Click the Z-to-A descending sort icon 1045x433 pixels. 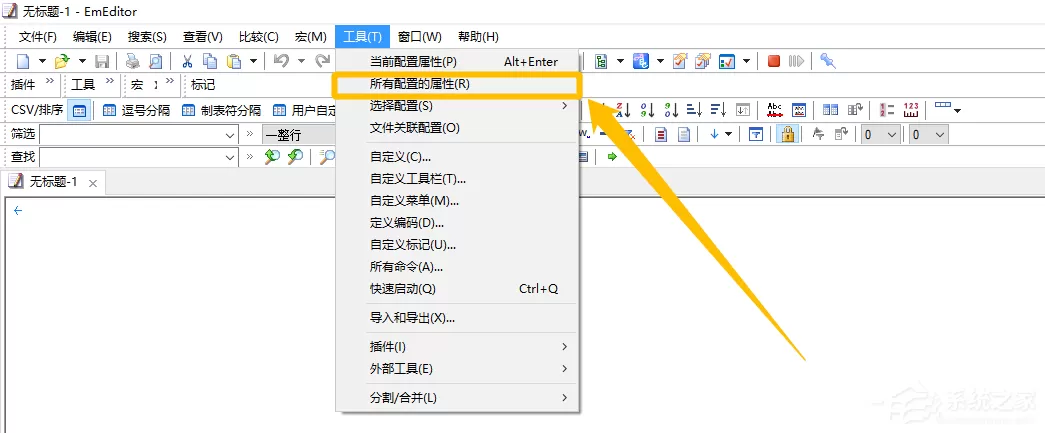pos(623,110)
